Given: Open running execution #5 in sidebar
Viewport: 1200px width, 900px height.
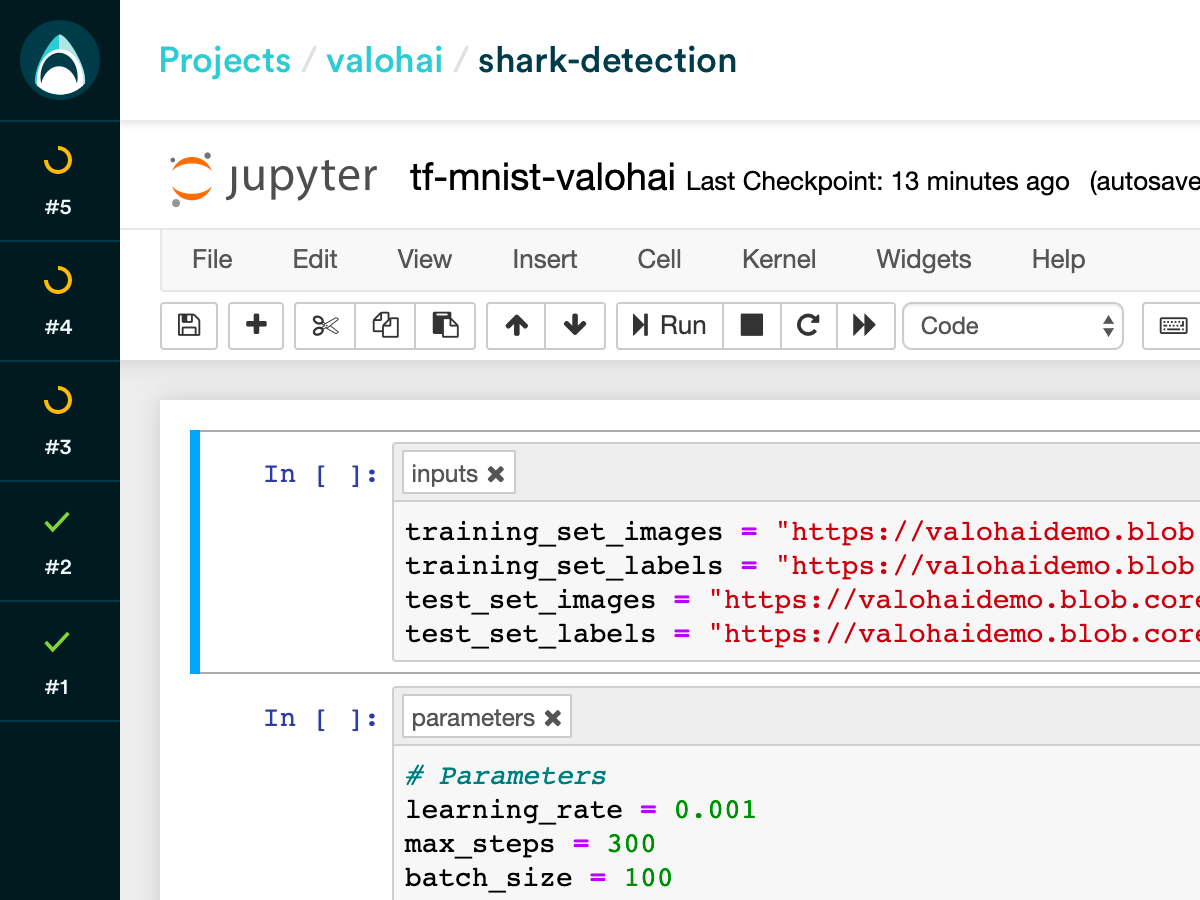Looking at the screenshot, I should tap(59, 181).
